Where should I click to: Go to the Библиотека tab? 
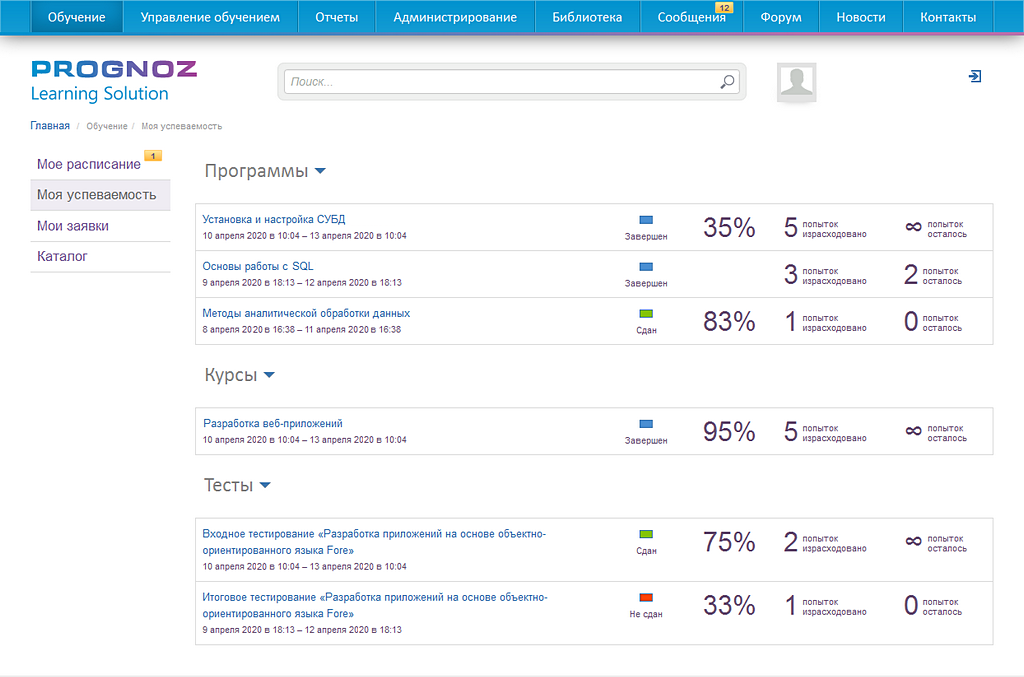tap(587, 17)
